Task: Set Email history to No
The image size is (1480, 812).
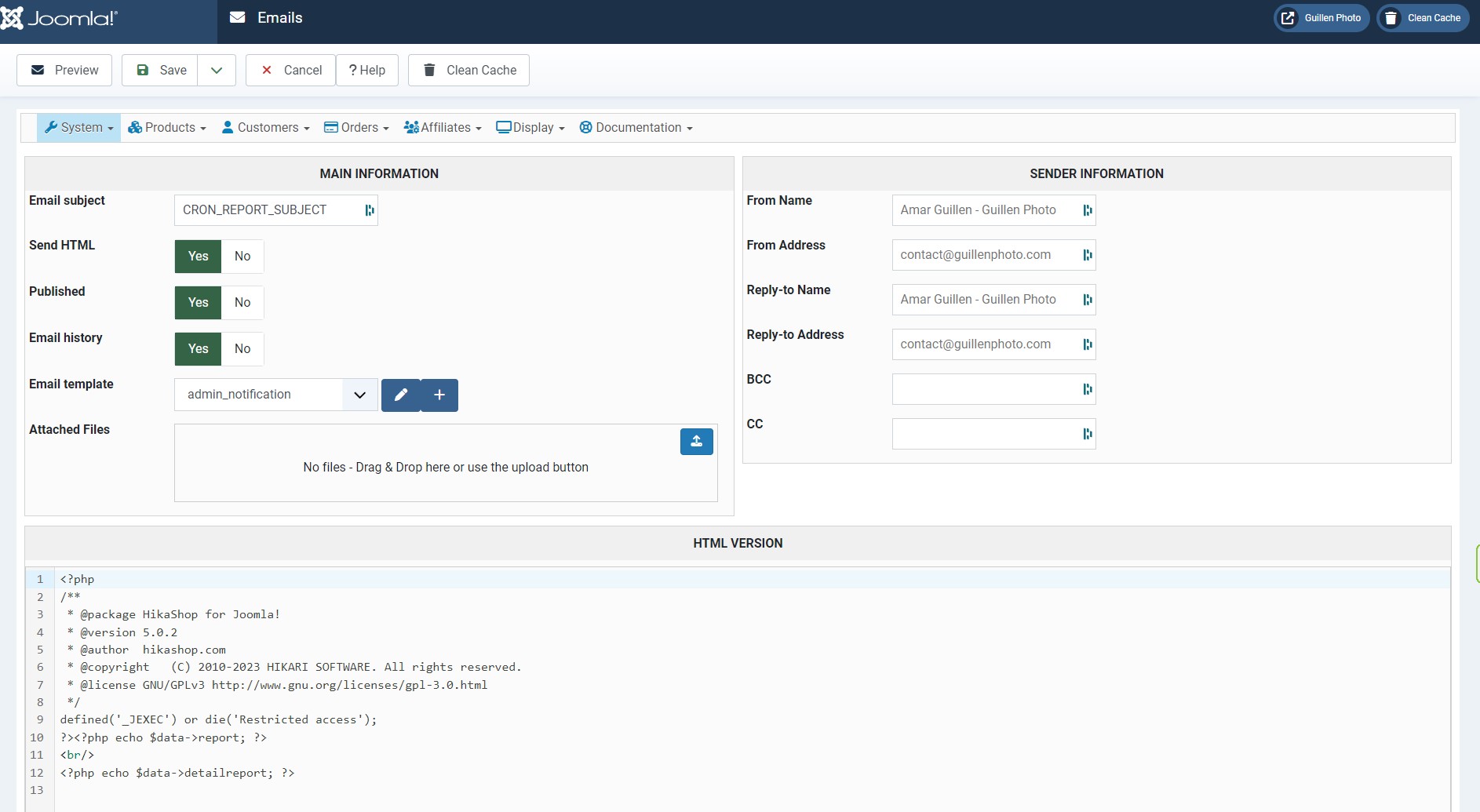Action: (x=242, y=349)
